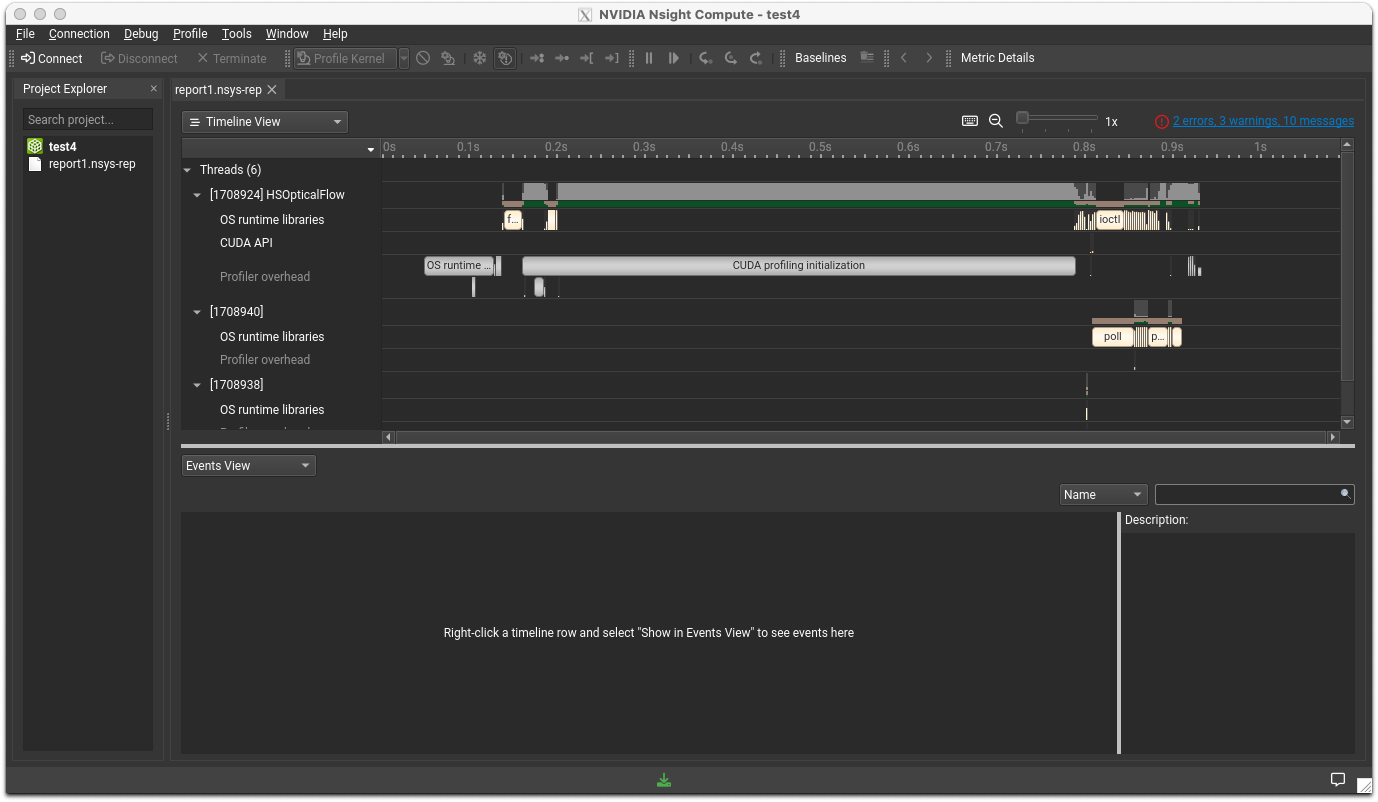Open the errors, warnings and messages link
This screenshot has height=802, width=1378.
[1263, 121]
